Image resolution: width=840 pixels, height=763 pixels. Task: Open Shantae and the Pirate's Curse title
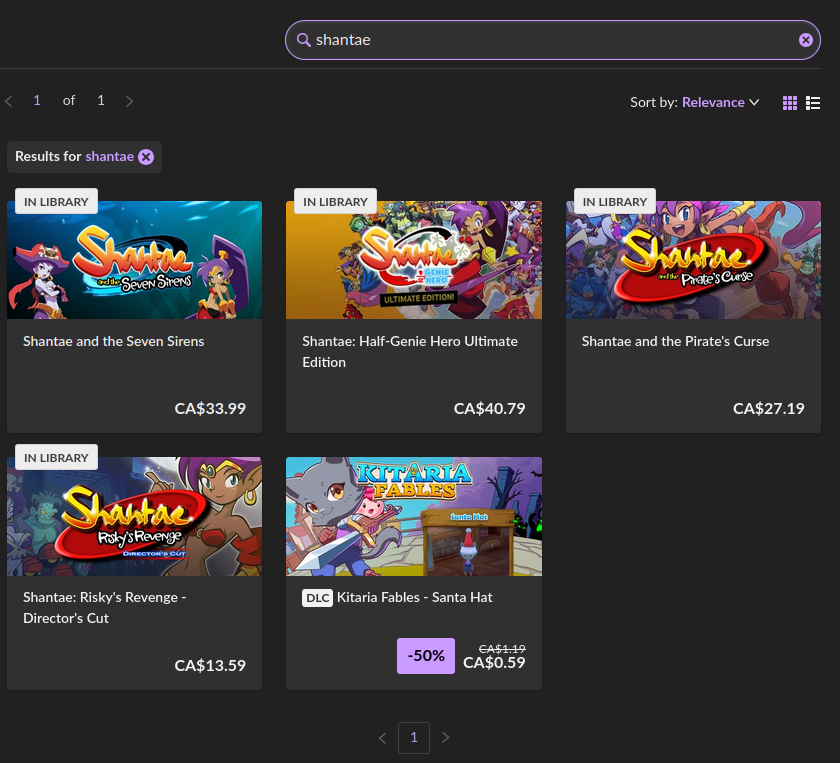tap(675, 341)
